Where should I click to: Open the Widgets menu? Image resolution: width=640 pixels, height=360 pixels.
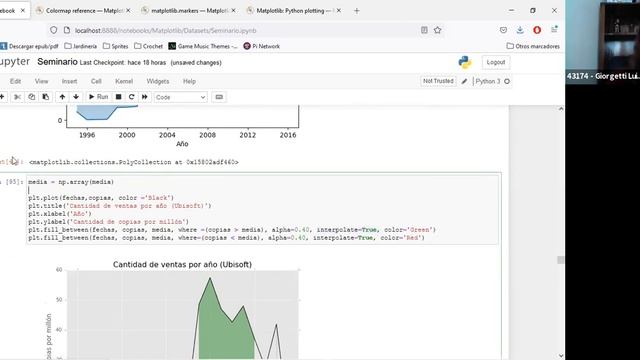158,81
